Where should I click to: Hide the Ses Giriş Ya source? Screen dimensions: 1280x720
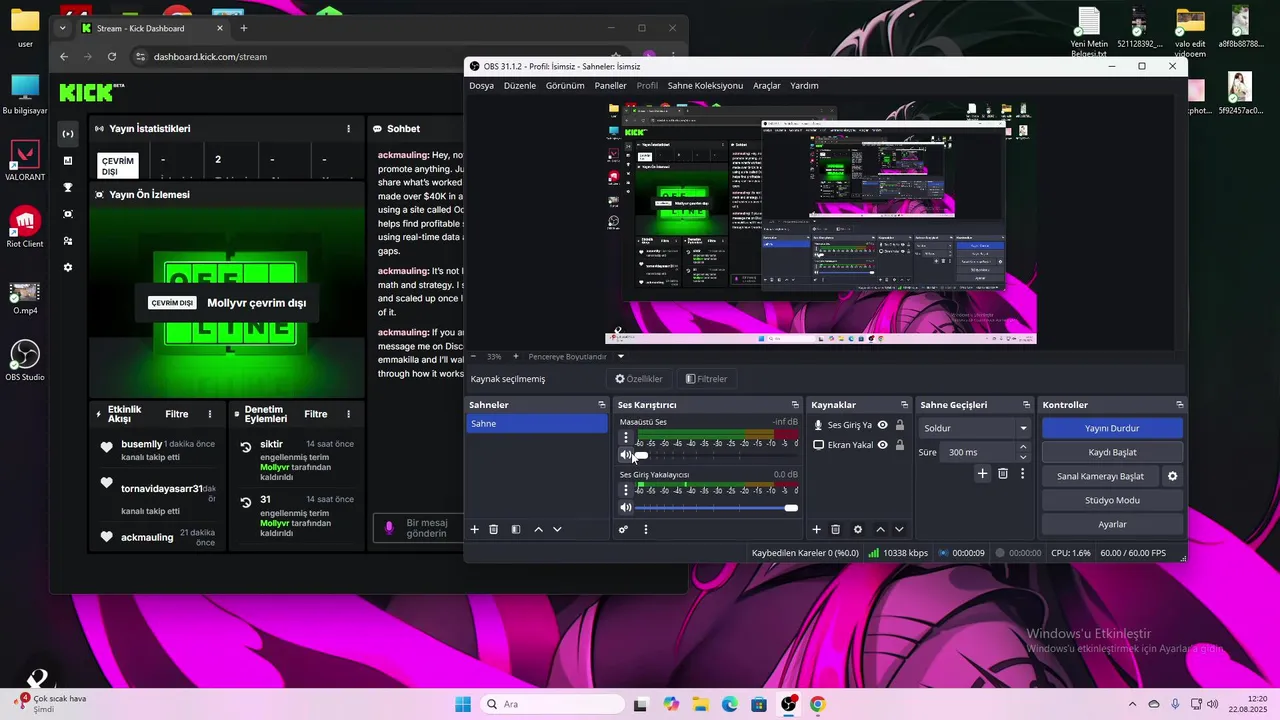click(x=882, y=425)
